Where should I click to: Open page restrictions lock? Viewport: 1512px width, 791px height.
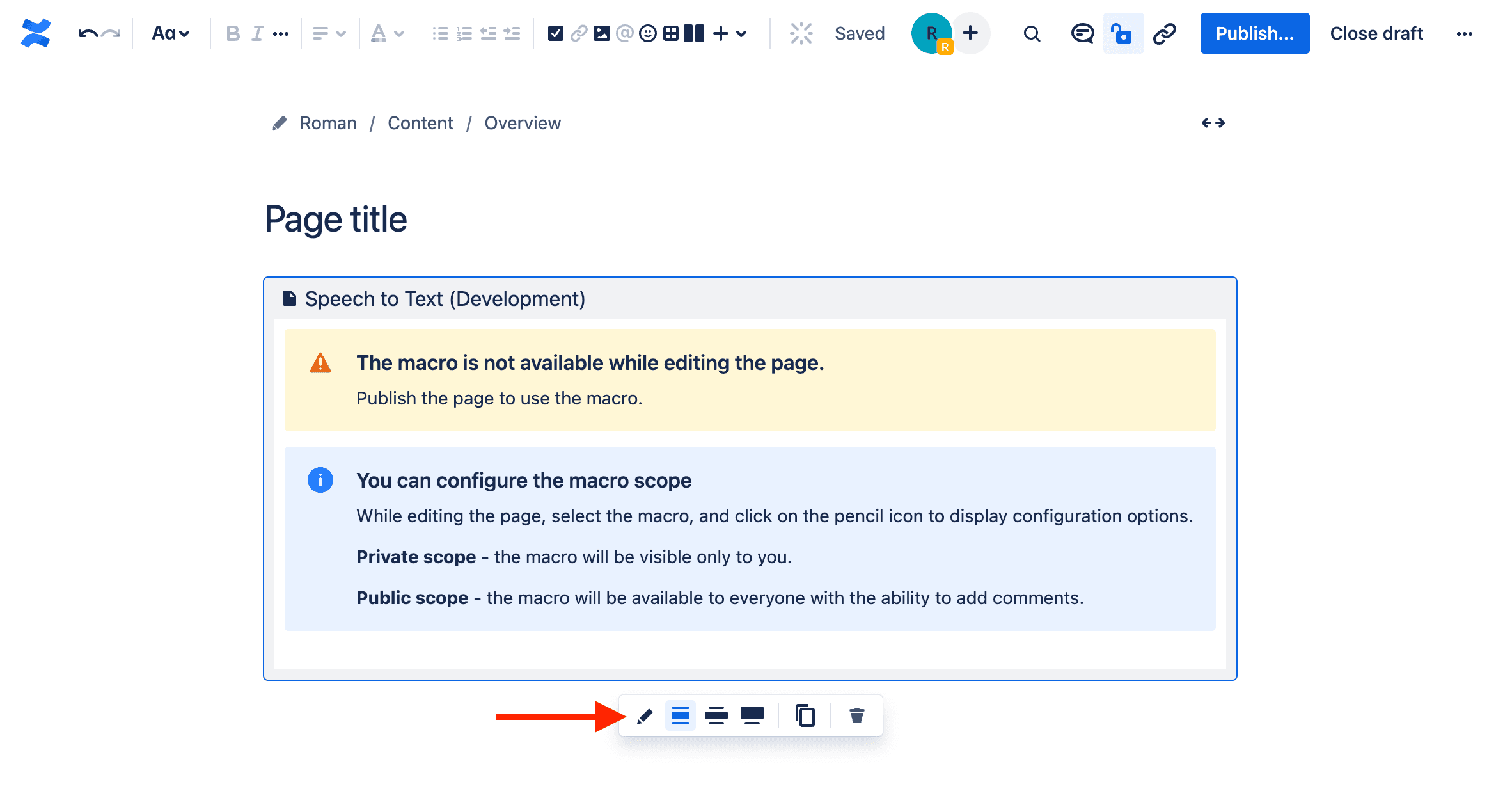1123,33
